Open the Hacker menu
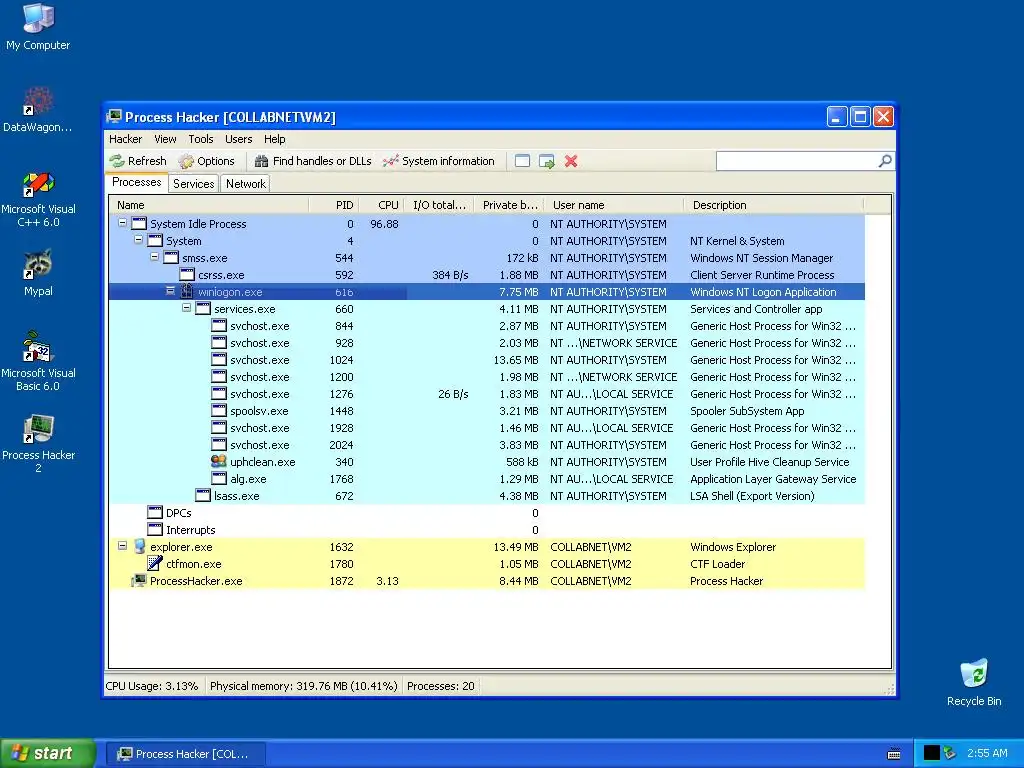Screen dimensions: 1024x768 (125, 139)
